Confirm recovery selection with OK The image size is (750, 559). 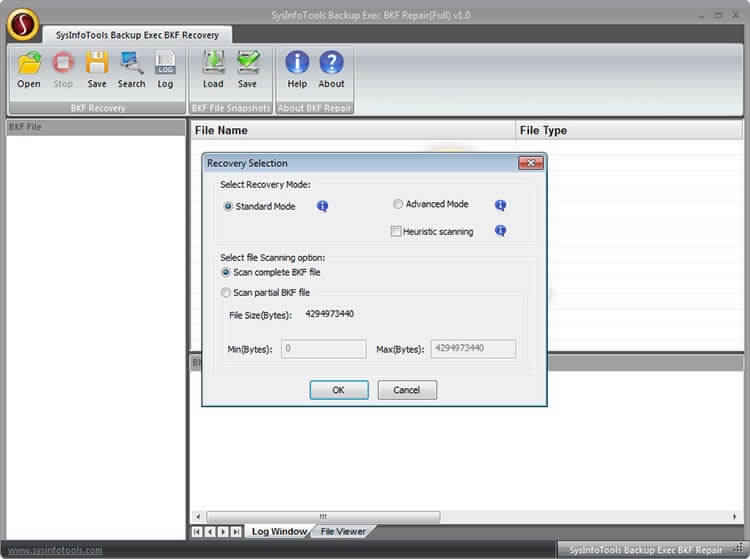coord(339,390)
